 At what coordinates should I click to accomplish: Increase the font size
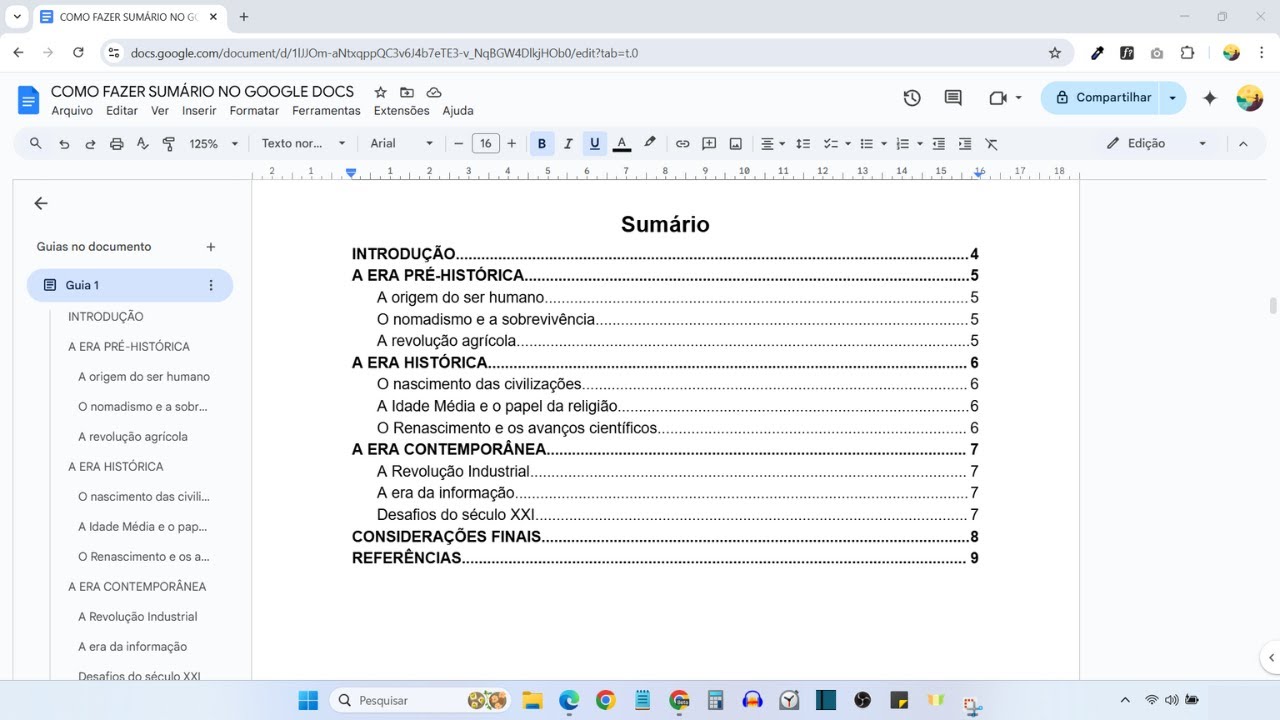(512, 144)
